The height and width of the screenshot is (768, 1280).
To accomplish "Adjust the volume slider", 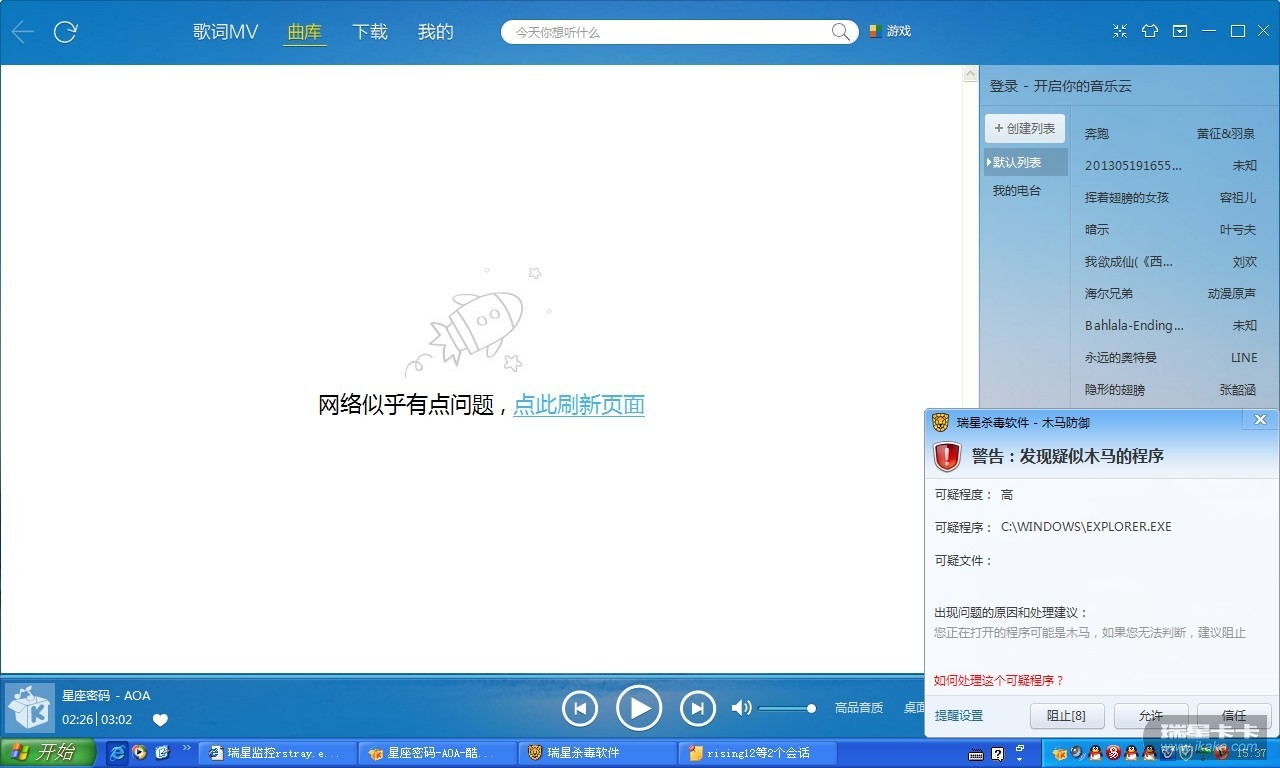I will 787,708.
